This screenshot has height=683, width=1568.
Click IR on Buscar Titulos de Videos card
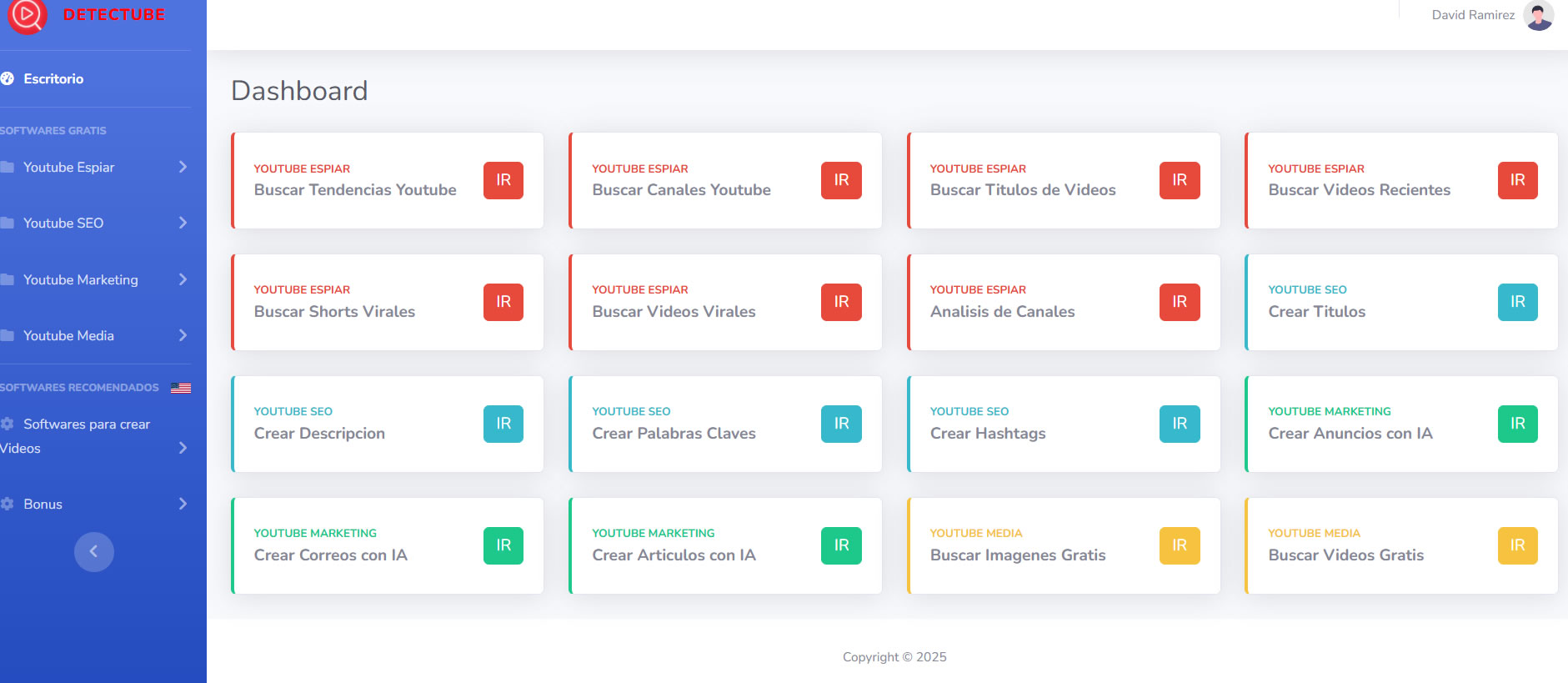click(1180, 180)
